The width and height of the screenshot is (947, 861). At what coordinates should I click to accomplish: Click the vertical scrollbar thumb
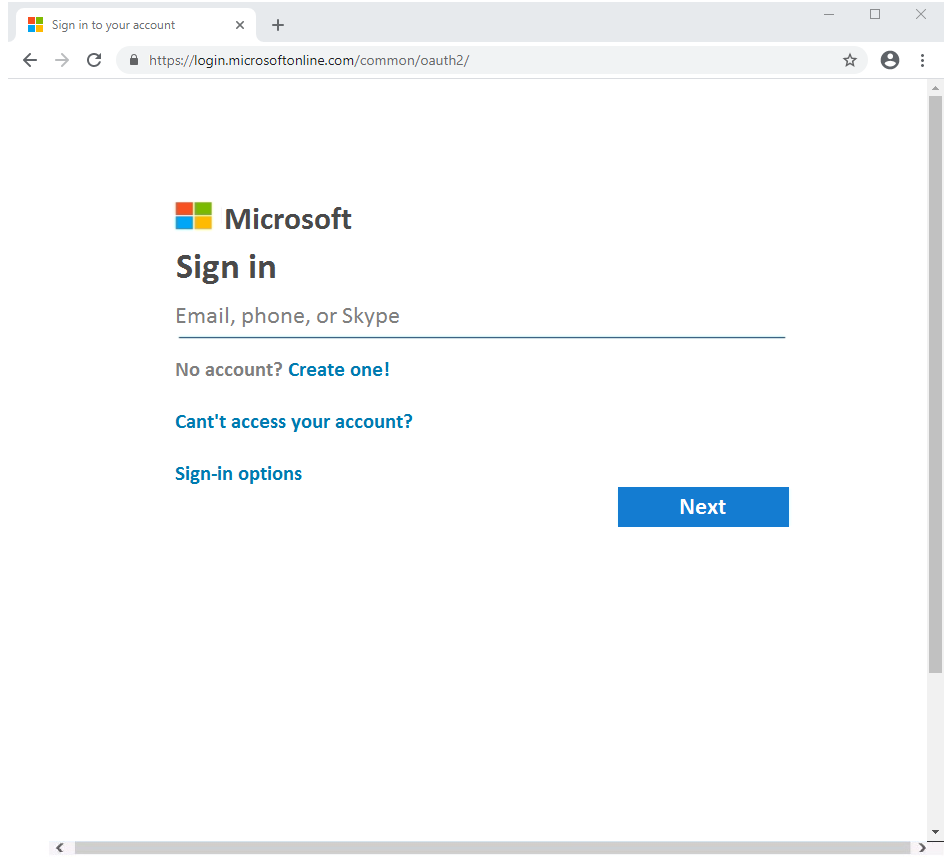pyautogui.click(x=935, y=380)
